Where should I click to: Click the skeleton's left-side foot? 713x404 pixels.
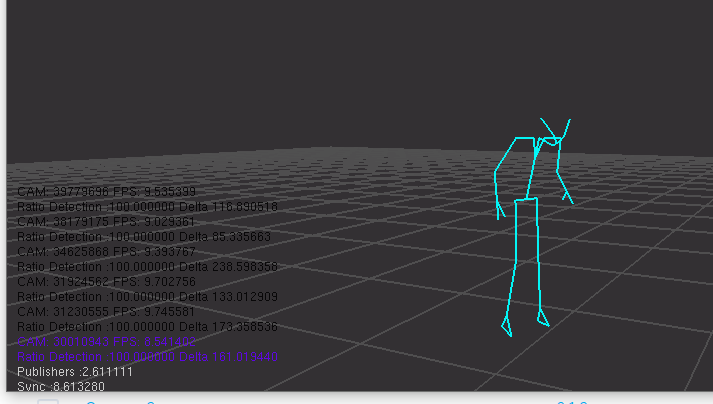[507, 327]
